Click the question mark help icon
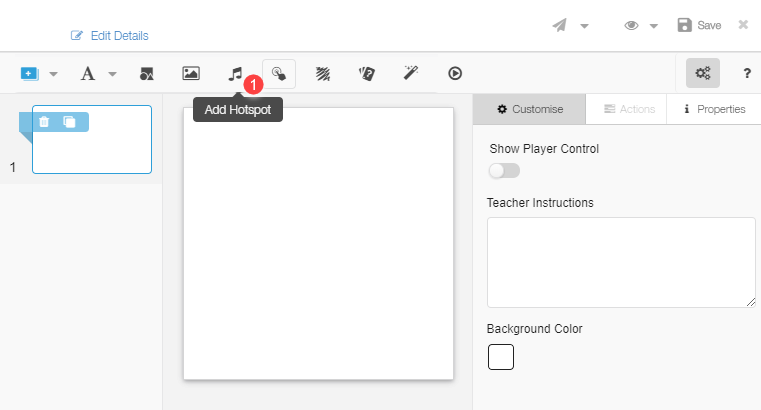The width and height of the screenshot is (761, 410). (746, 73)
